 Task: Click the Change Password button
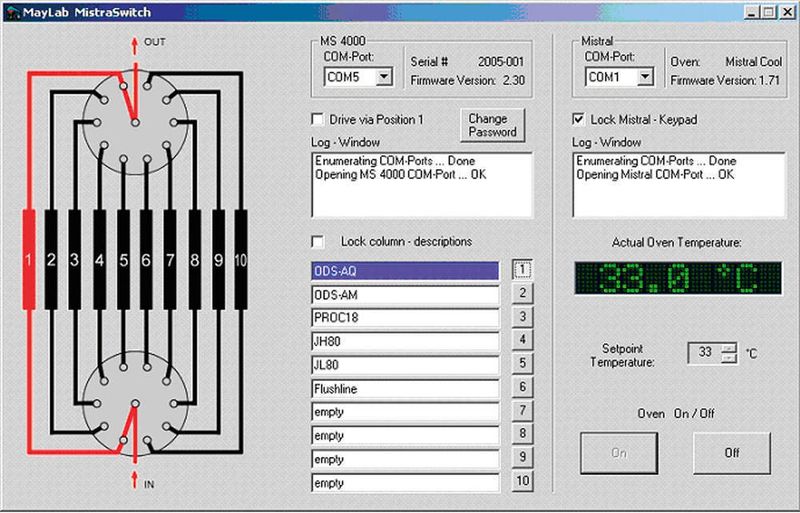point(492,125)
